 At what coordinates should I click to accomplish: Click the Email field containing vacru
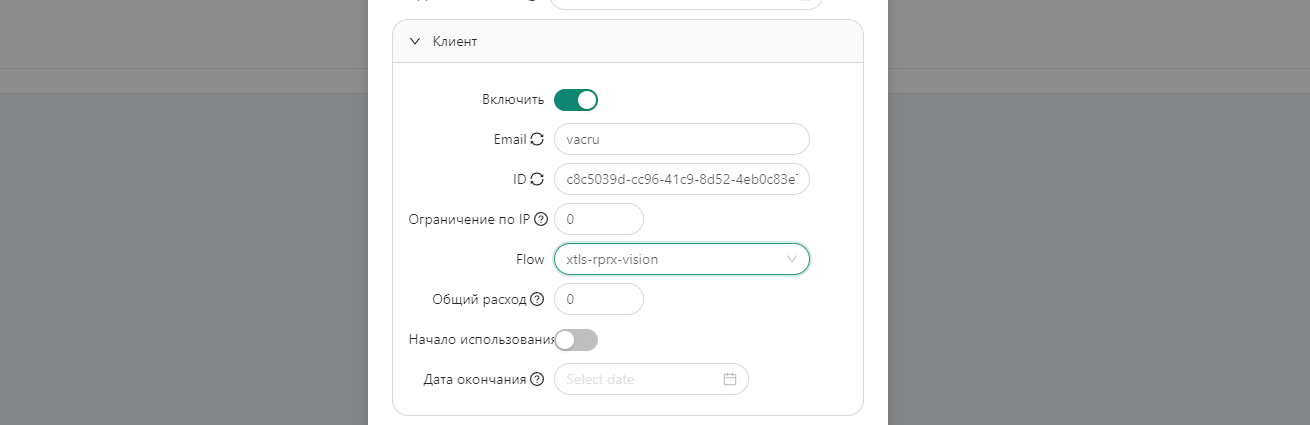click(x=681, y=140)
